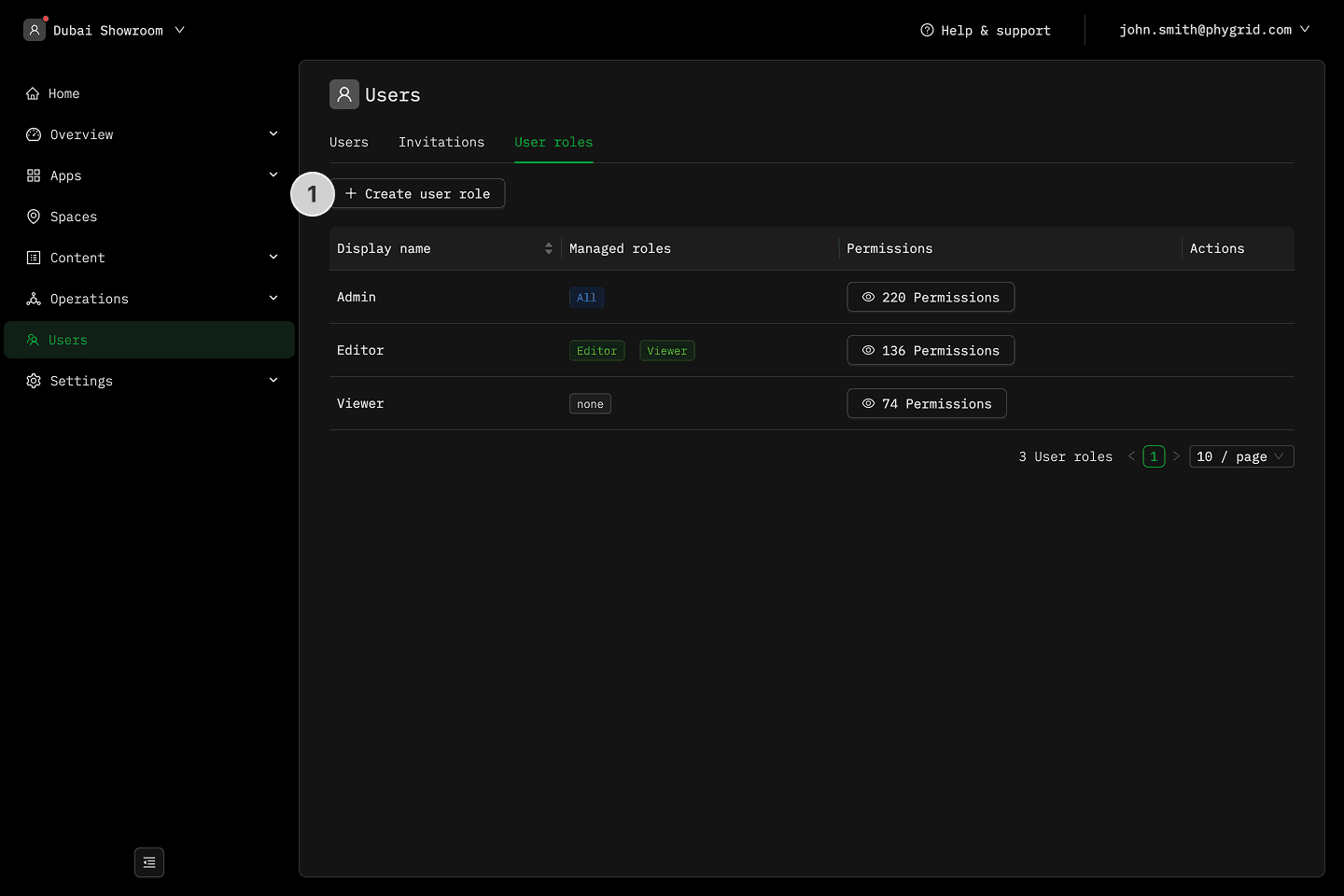The image size is (1344, 896).
Task: Open the john.smith@phygrid.com account menu
Action: [x=1213, y=30]
